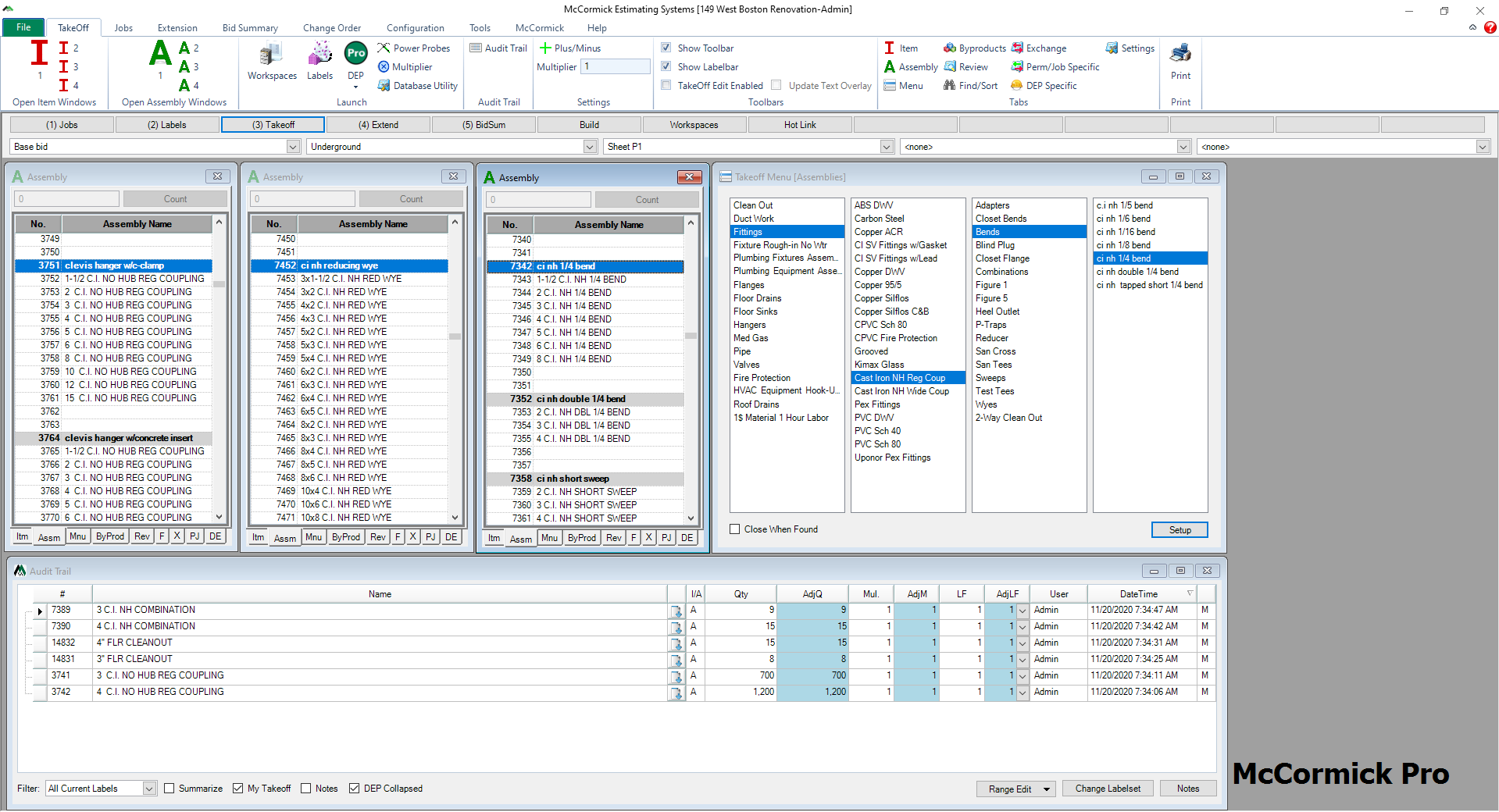Click Change Labelset button
The image size is (1499, 812).
(x=1108, y=789)
